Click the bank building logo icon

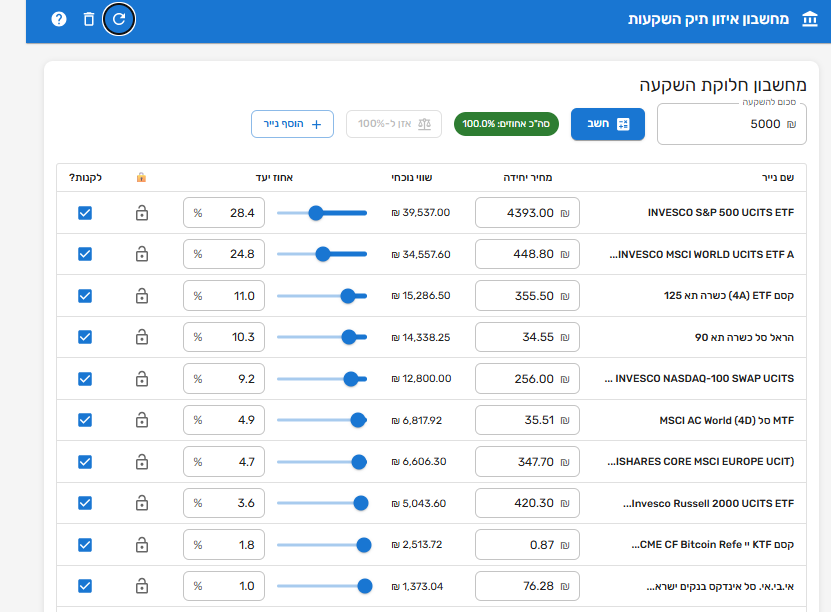(808, 19)
